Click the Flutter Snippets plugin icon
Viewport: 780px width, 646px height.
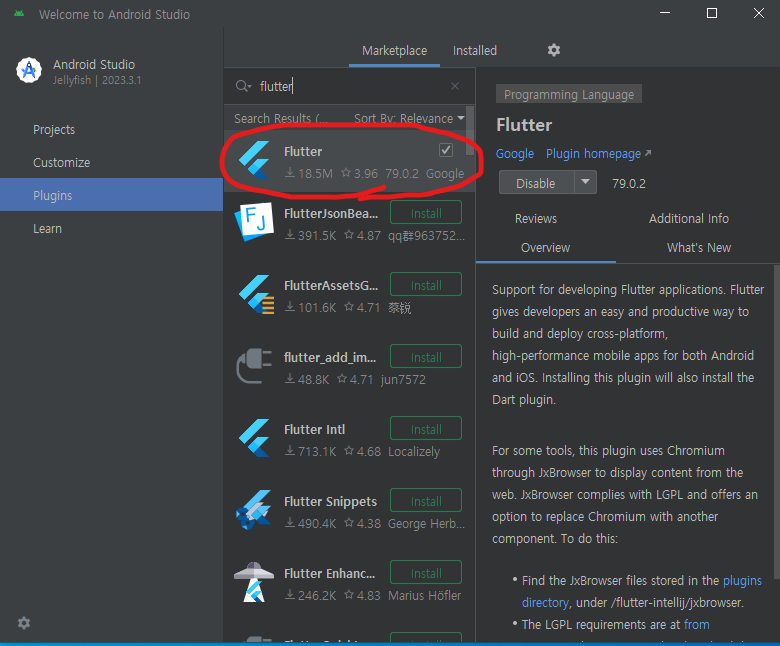tap(254, 510)
